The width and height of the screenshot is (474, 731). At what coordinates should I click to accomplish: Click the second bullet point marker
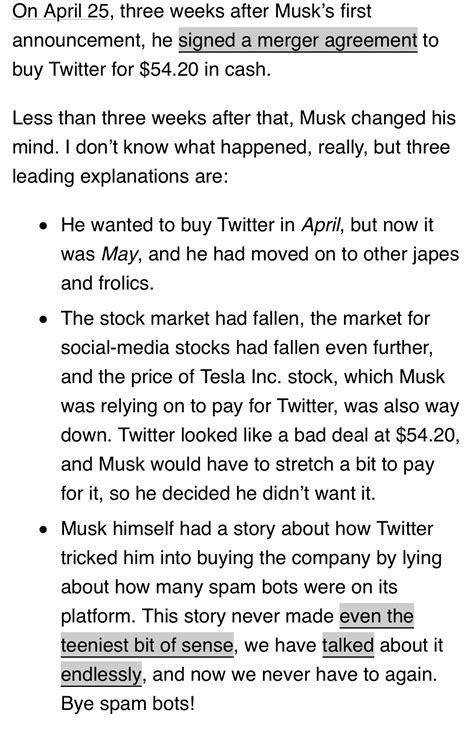[43, 321]
